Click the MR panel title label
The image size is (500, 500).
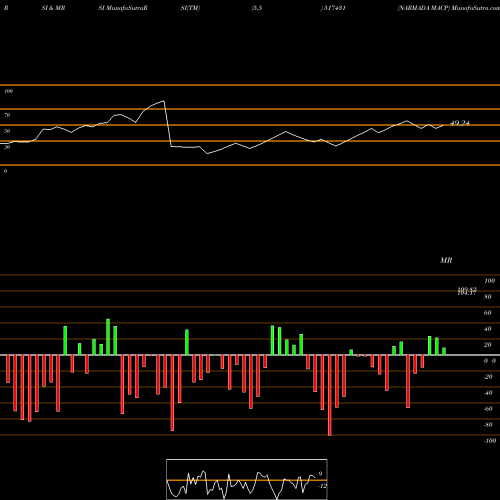tap(446, 260)
